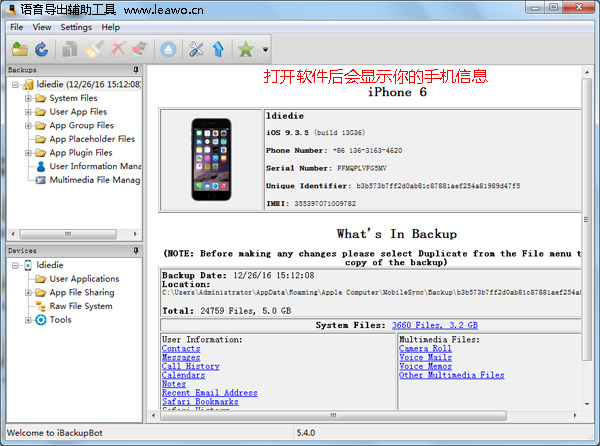Screen dimensions: 600x446
Task: Pin the Backups panel
Action: pyautogui.click(x=136, y=70)
